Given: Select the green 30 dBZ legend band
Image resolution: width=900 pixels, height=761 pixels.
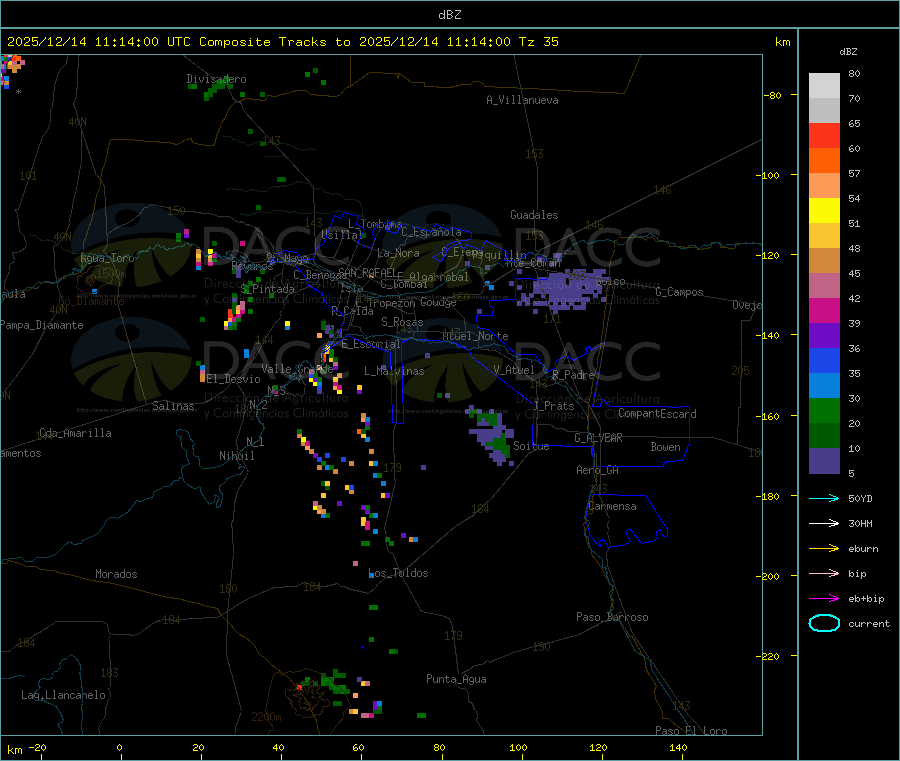Looking at the screenshot, I should [x=824, y=410].
